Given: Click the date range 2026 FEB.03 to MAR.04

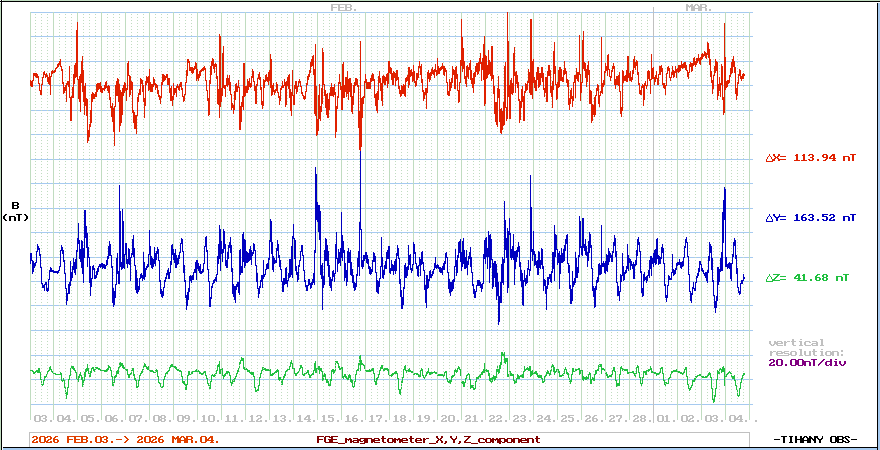Looking at the screenshot, I should [125, 439].
